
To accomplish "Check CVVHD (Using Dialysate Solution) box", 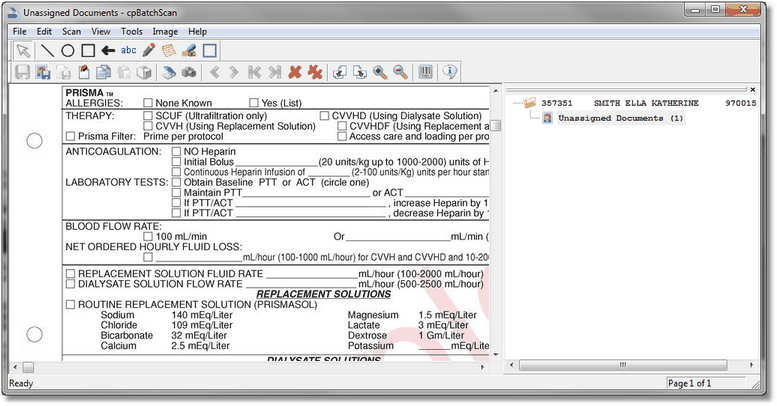I will 324,116.
